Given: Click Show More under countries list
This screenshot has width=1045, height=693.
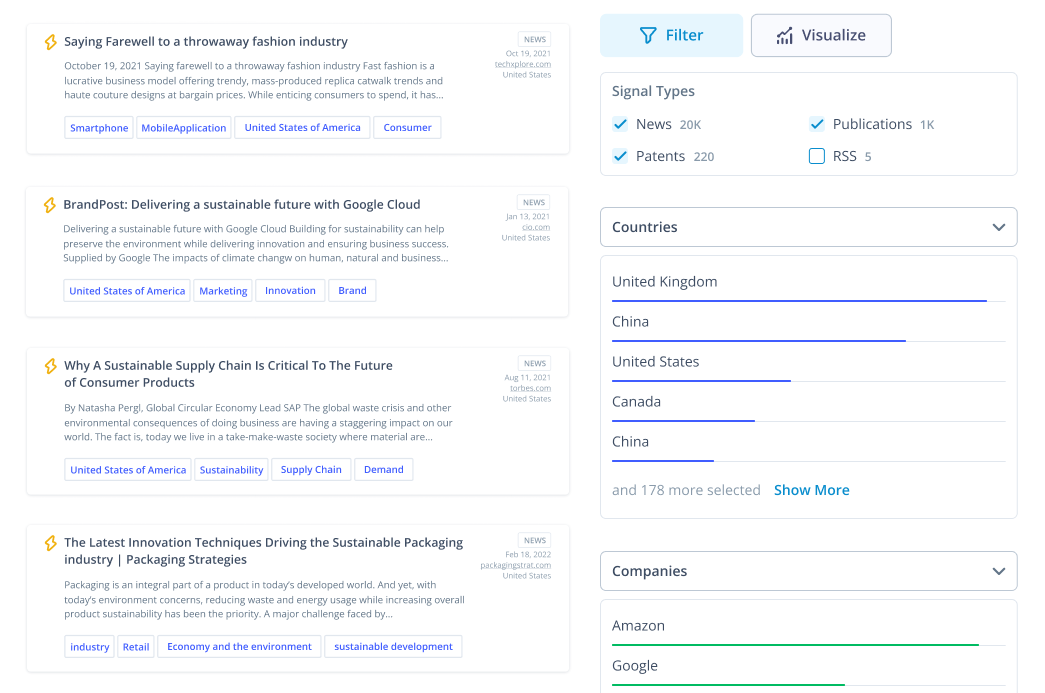Looking at the screenshot, I should (x=811, y=490).
